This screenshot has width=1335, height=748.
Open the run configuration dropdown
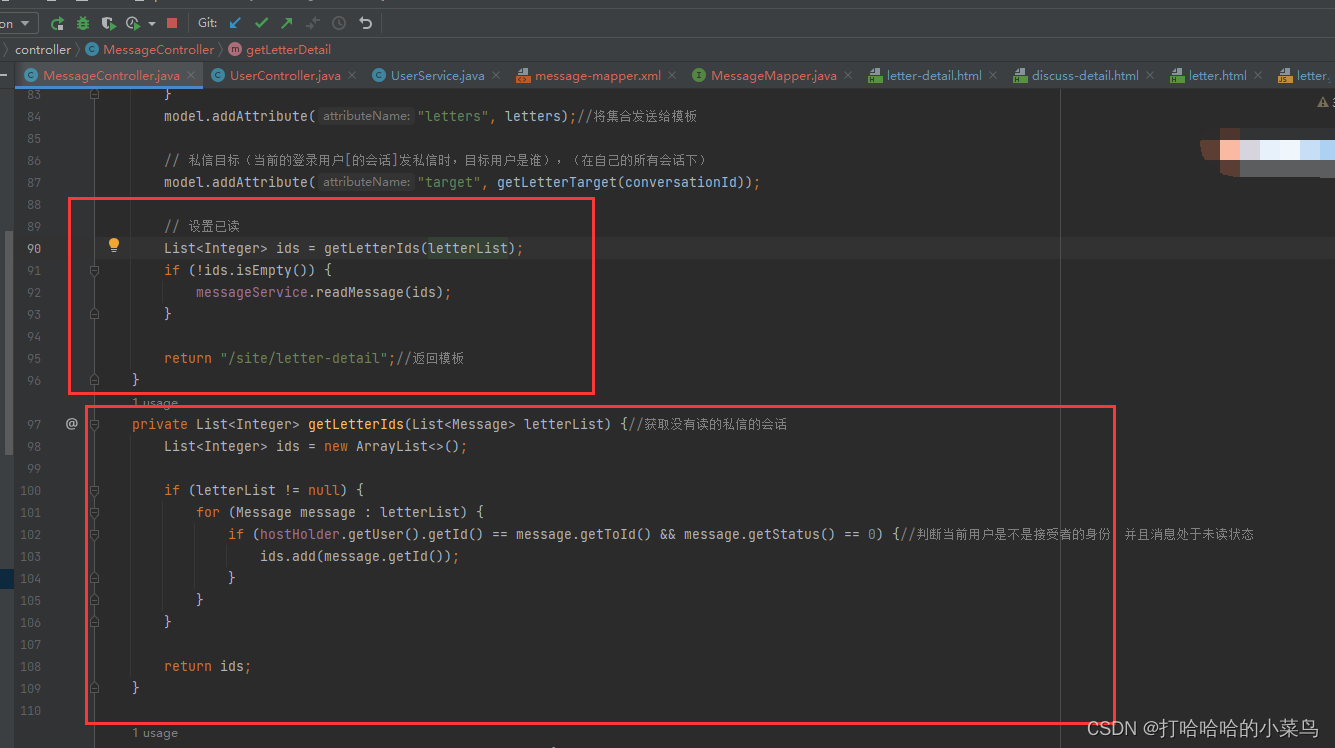point(18,22)
